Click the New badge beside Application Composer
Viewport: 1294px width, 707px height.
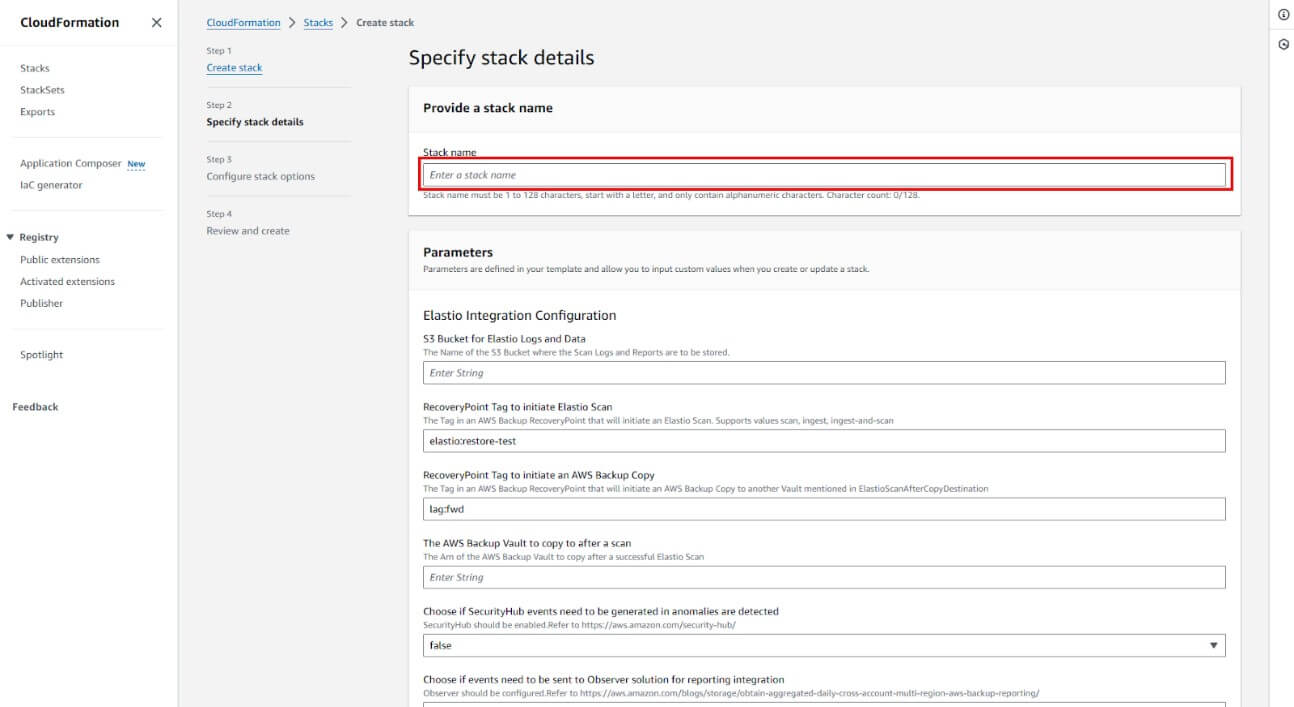pyautogui.click(x=136, y=164)
